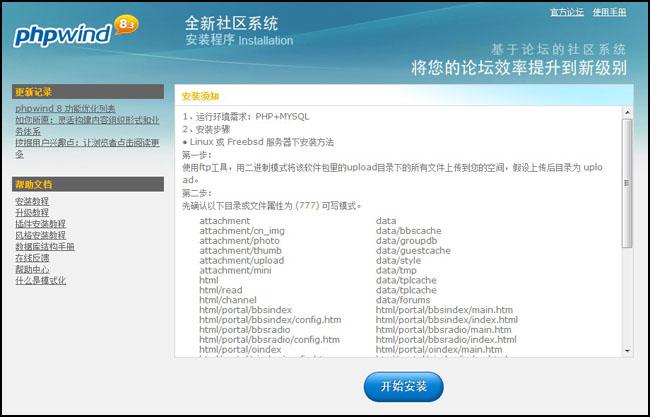Click the scrollbar down arrow in 安装须知

(627, 351)
